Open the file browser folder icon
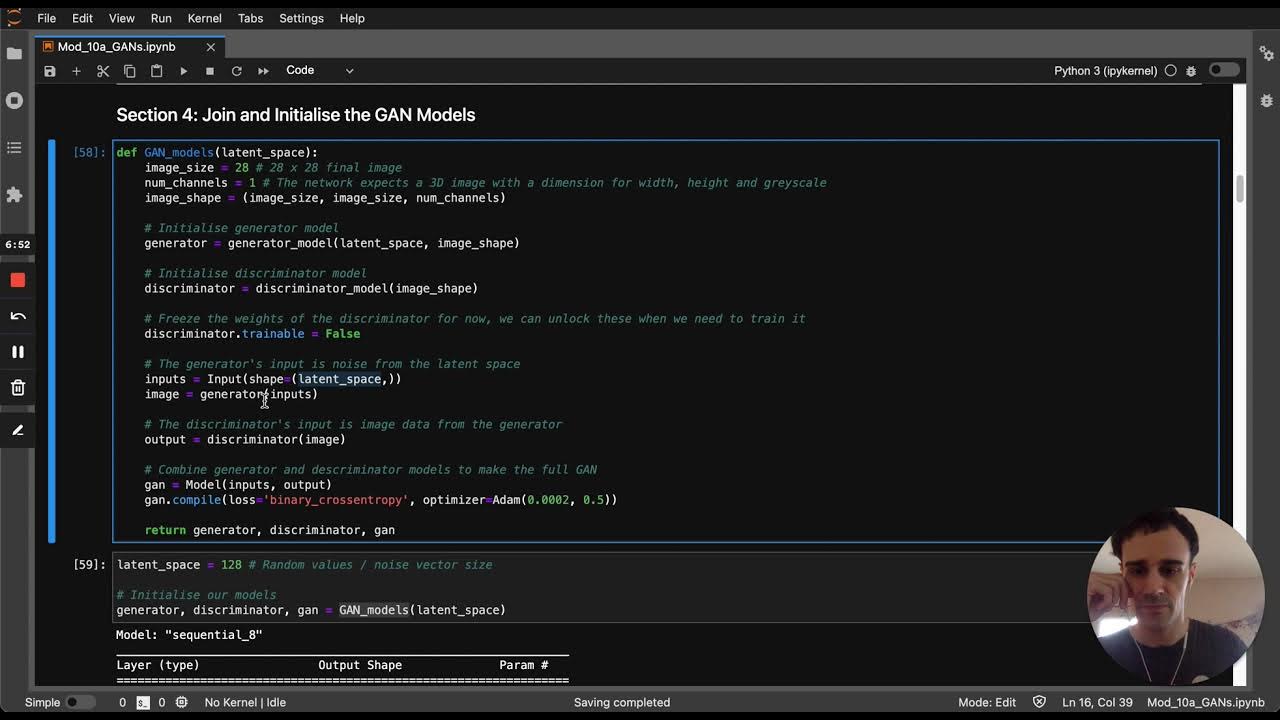 pos(14,53)
